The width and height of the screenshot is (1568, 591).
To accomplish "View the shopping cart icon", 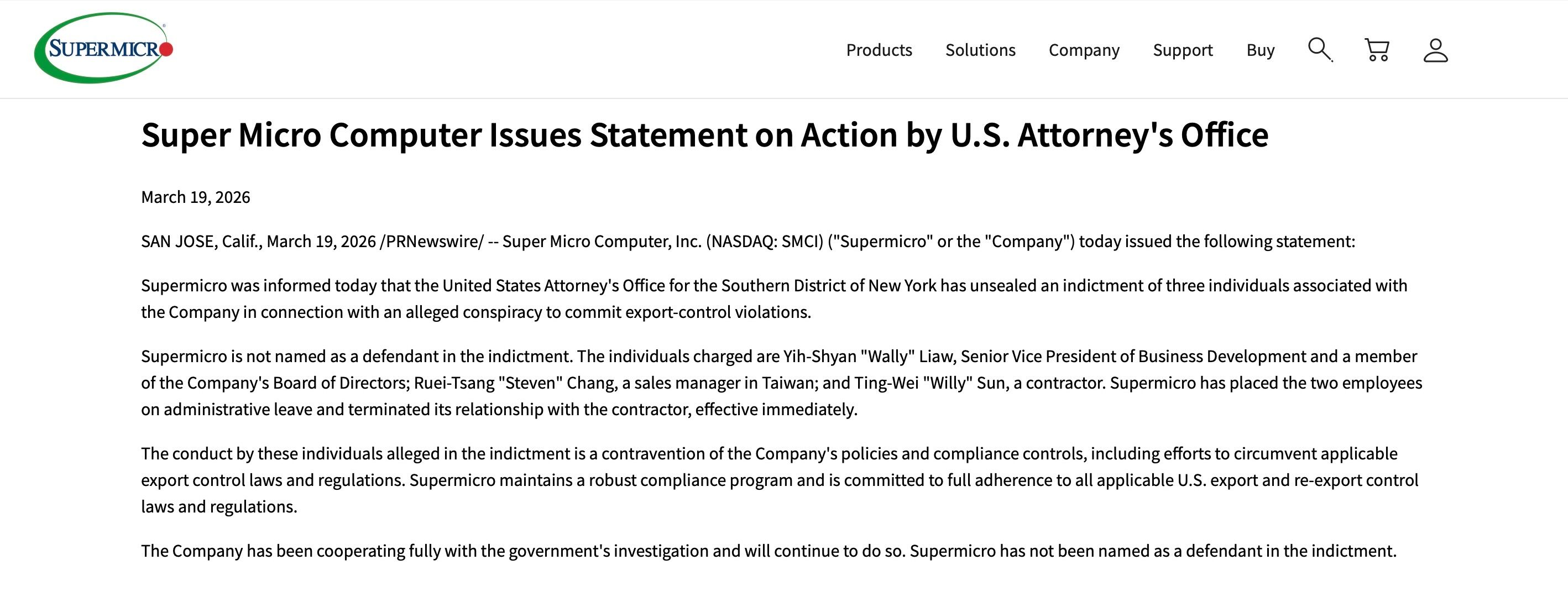I will pos(1377,50).
